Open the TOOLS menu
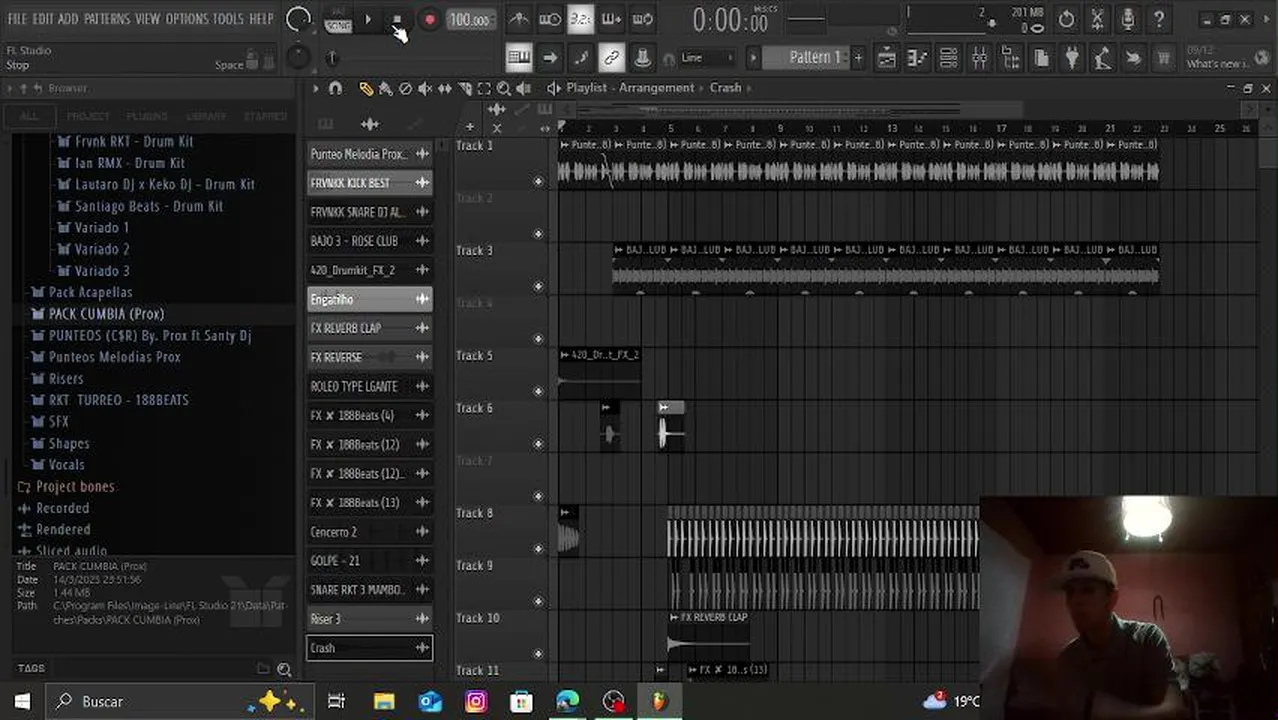1278x720 pixels. (x=228, y=19)
